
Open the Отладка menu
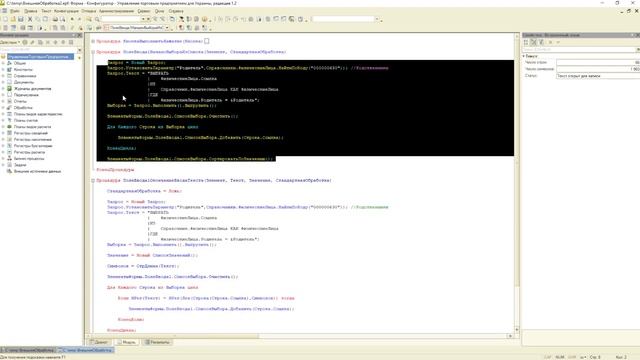coord(89,11)
